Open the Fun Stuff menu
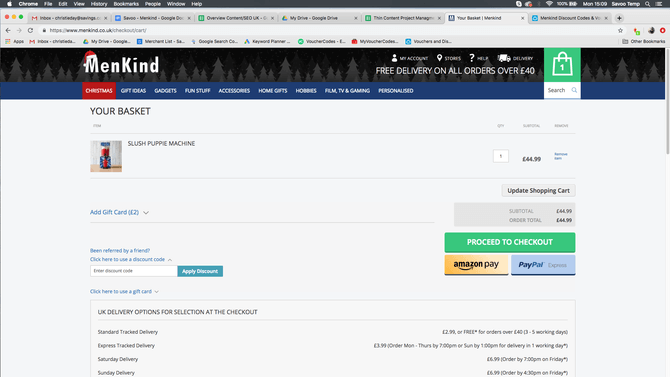The image size is (670, 377). 197,91
